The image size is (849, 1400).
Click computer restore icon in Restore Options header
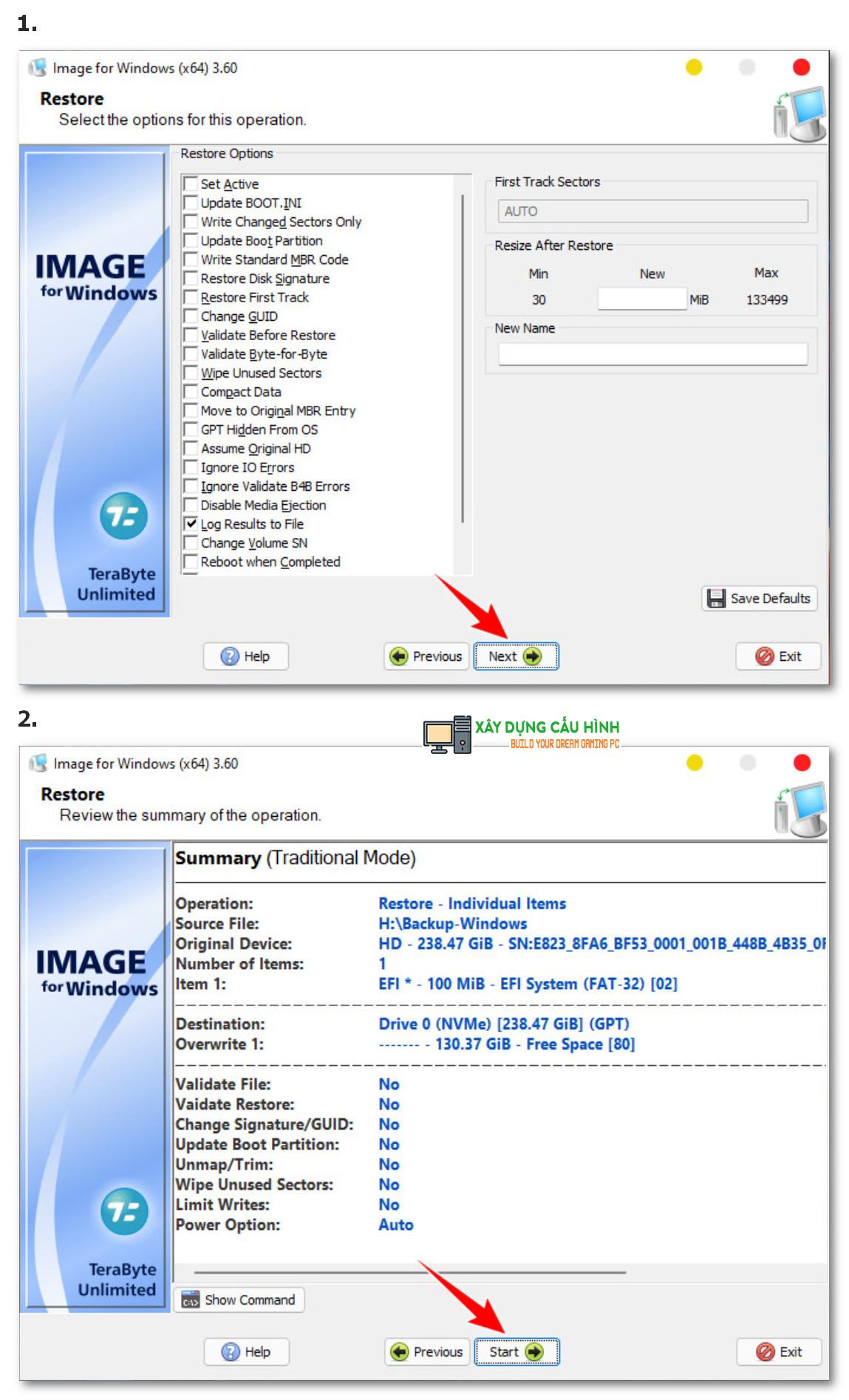(x=799, y=114)
